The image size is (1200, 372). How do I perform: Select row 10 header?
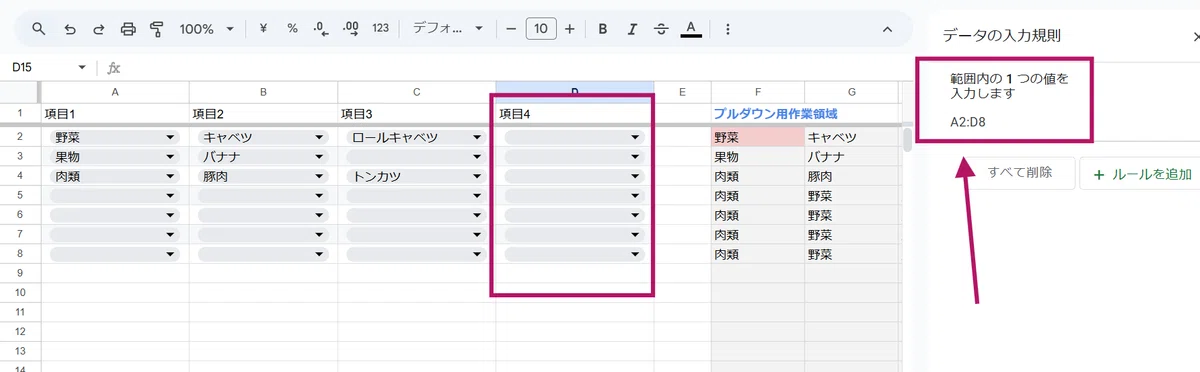coord(20,293)
